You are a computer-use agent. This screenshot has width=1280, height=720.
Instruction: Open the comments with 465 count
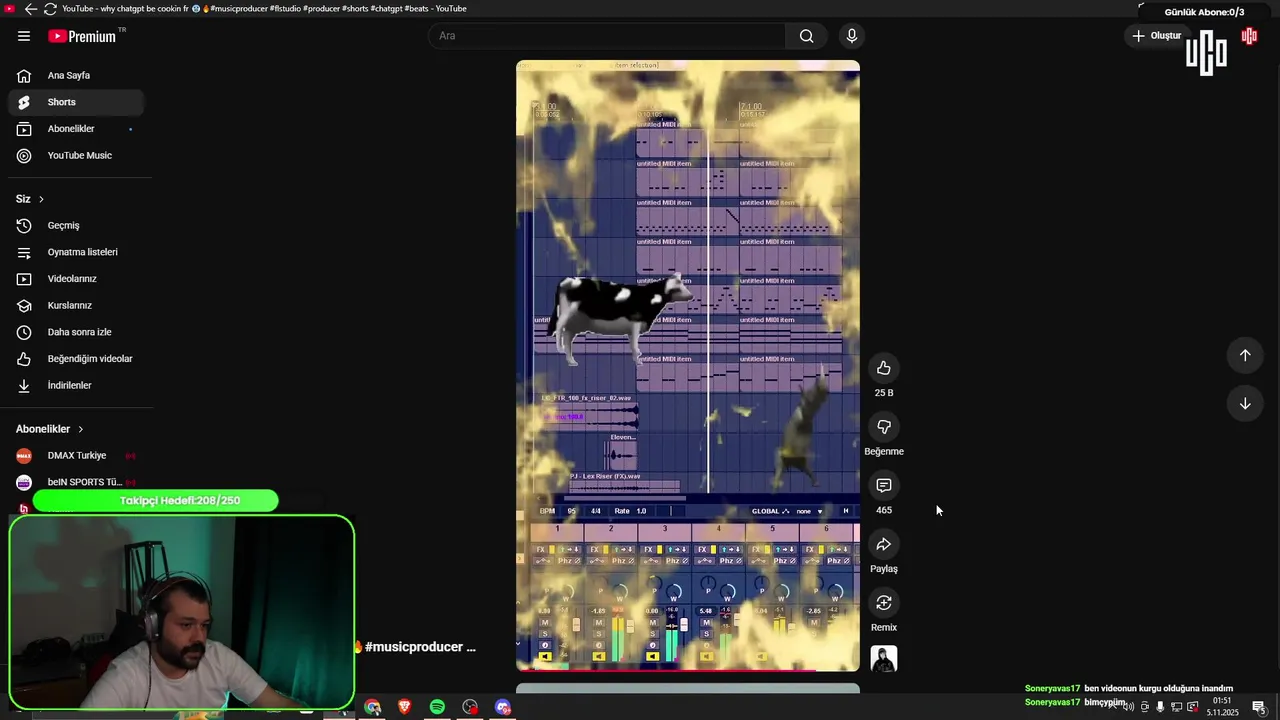point(884,485)
